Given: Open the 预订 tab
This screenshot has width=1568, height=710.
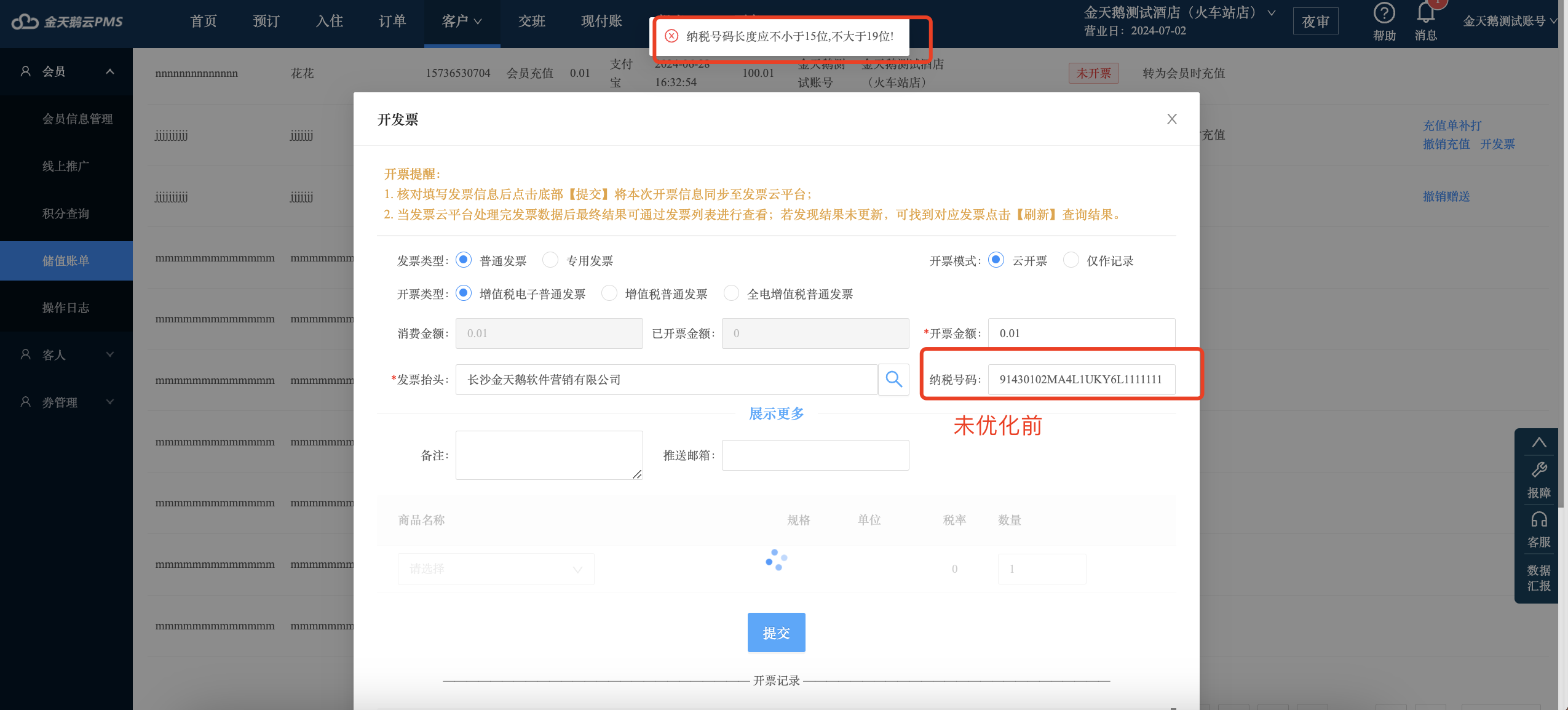Looking at the screenshot, I should [266, 22].
